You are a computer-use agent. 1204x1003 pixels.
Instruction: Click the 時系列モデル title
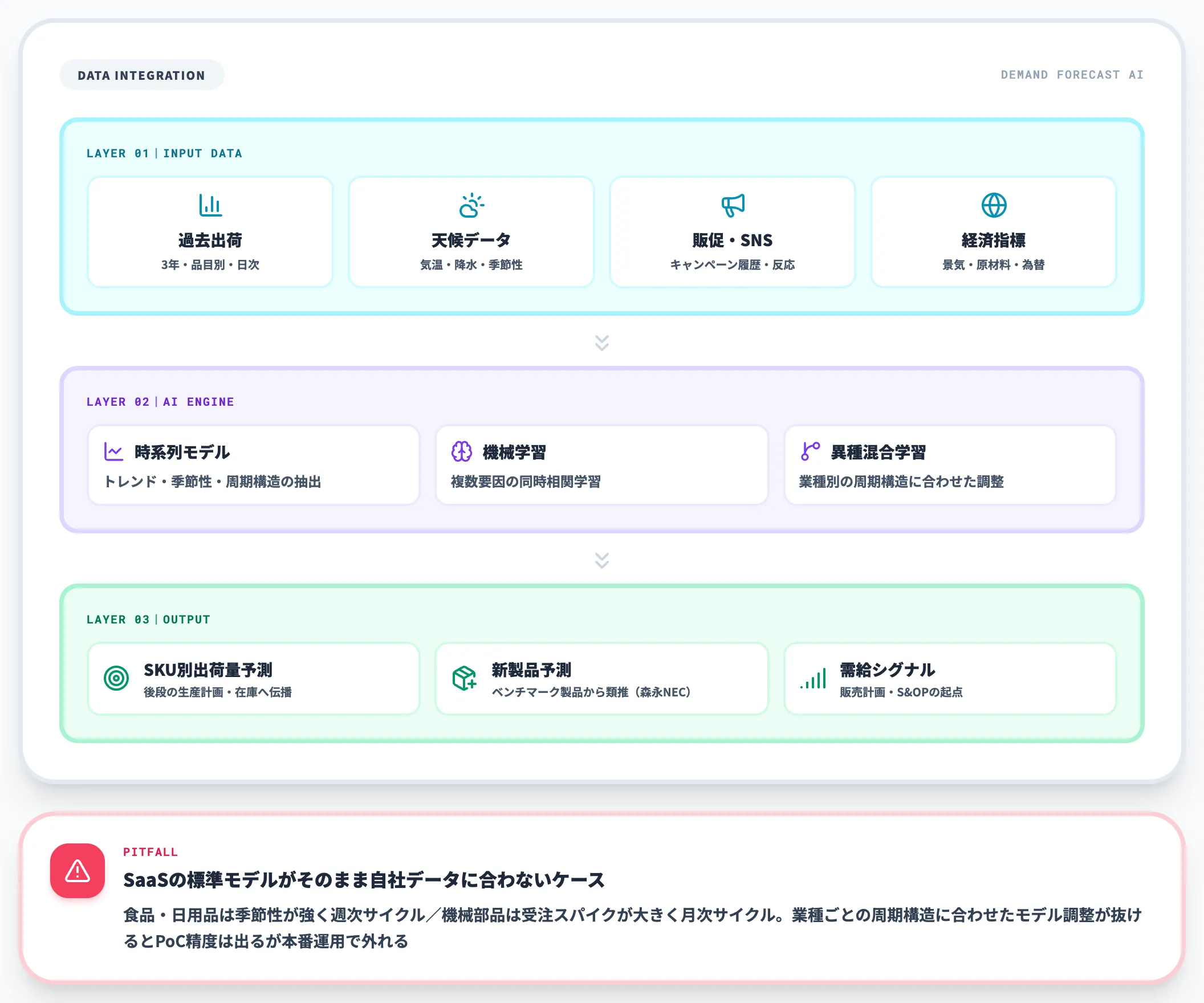[182, 452]
